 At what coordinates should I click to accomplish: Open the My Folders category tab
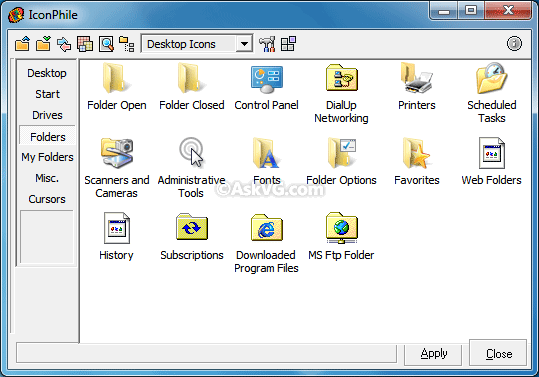(47, 157)
